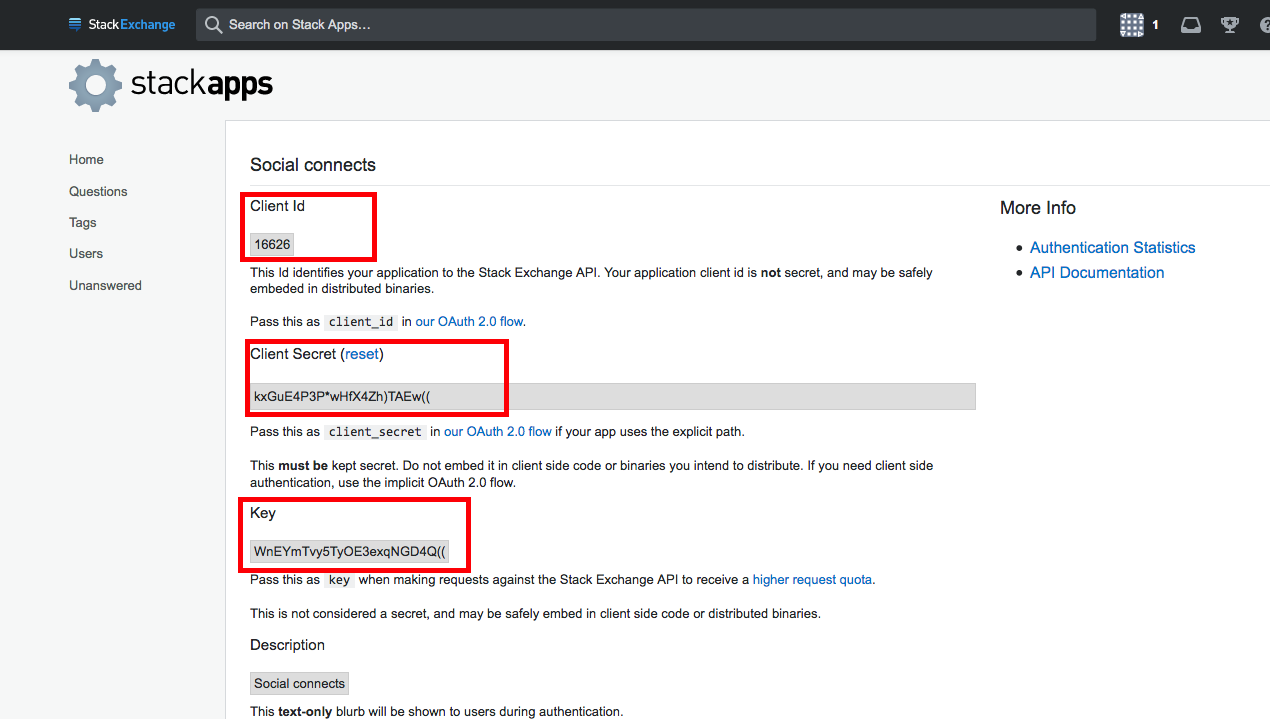Click the client_secret code snippet
The image size is (1270, 719).
[375, 432]
